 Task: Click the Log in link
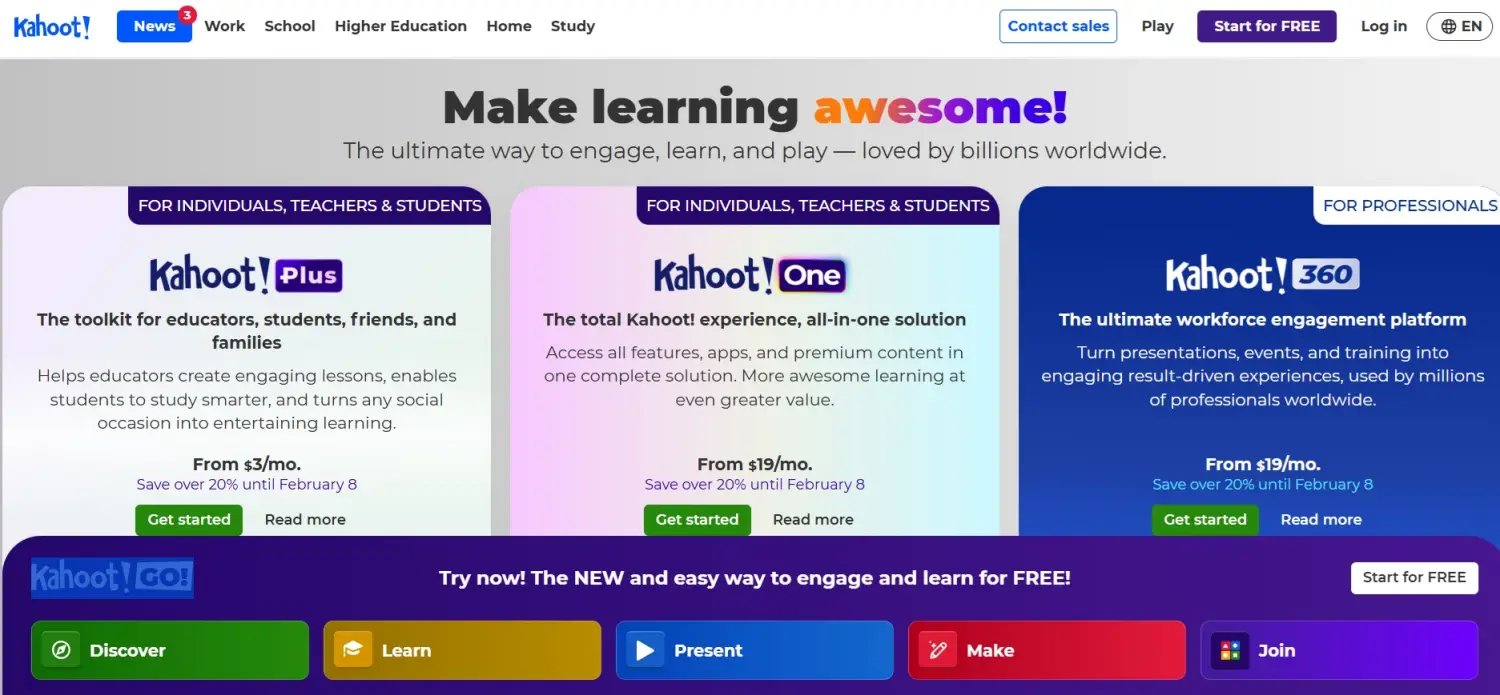[x=1384, y=26]
